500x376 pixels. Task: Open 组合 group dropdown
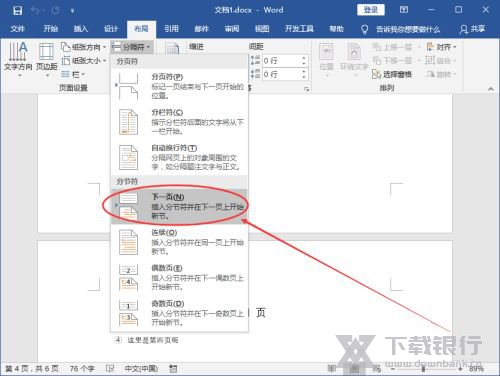click(x=441, y=61)
